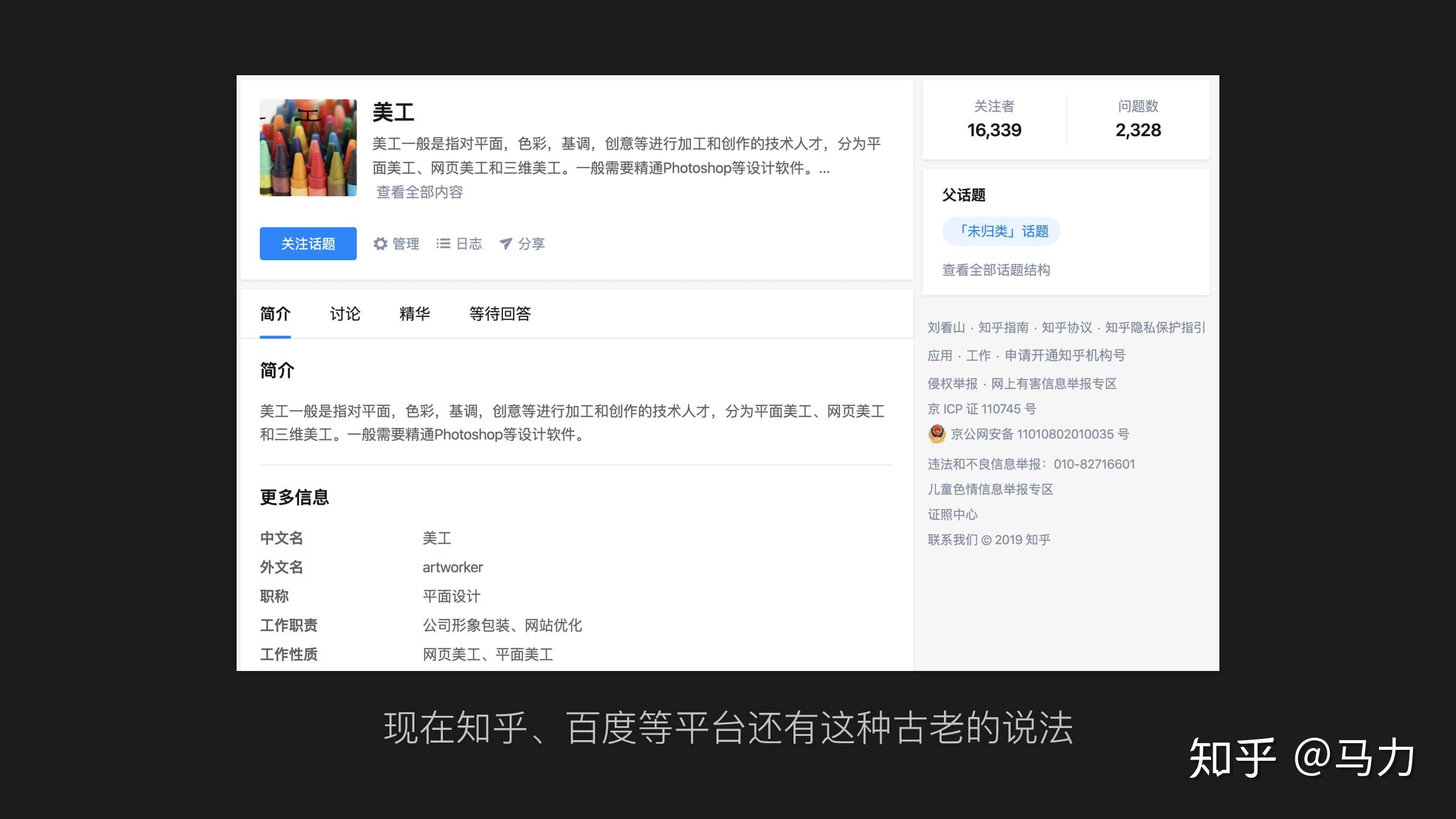The height and width of the screenshot is (819, 1456).
Task: Click the paper plane share icon
Action: 505,244
